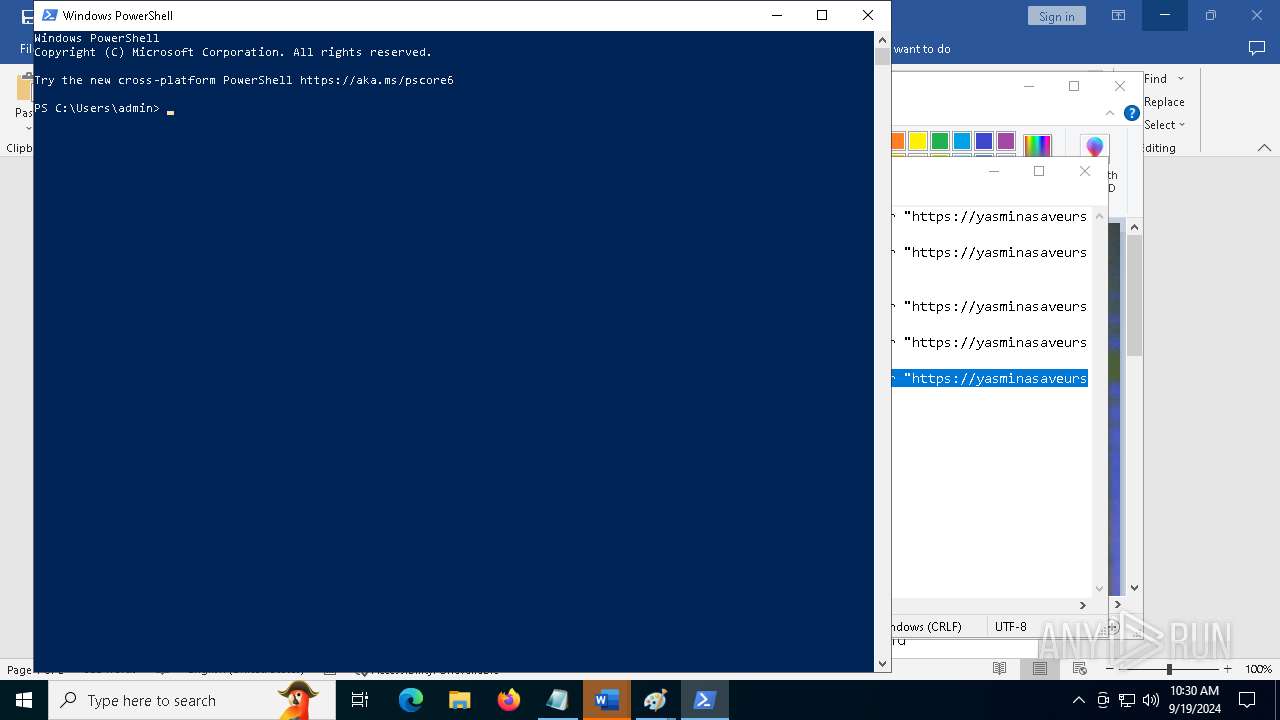The height and width of the screenshot is (720, 1280).
Task: Click the PowerShell scrollbar down arrow
Action: click(x=882, y=663)
